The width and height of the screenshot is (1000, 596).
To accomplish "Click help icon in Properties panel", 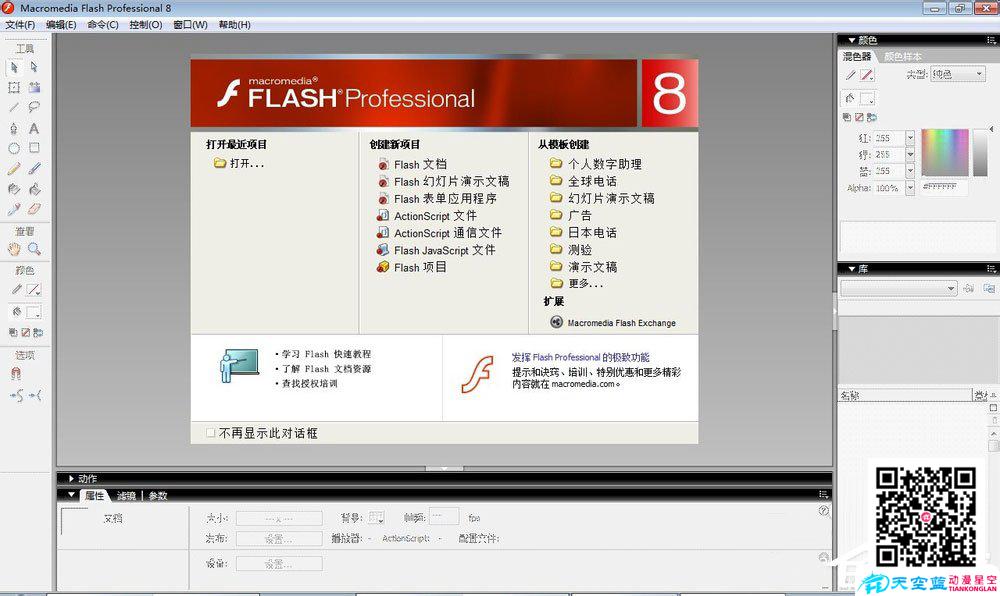I will pos(823,511).
